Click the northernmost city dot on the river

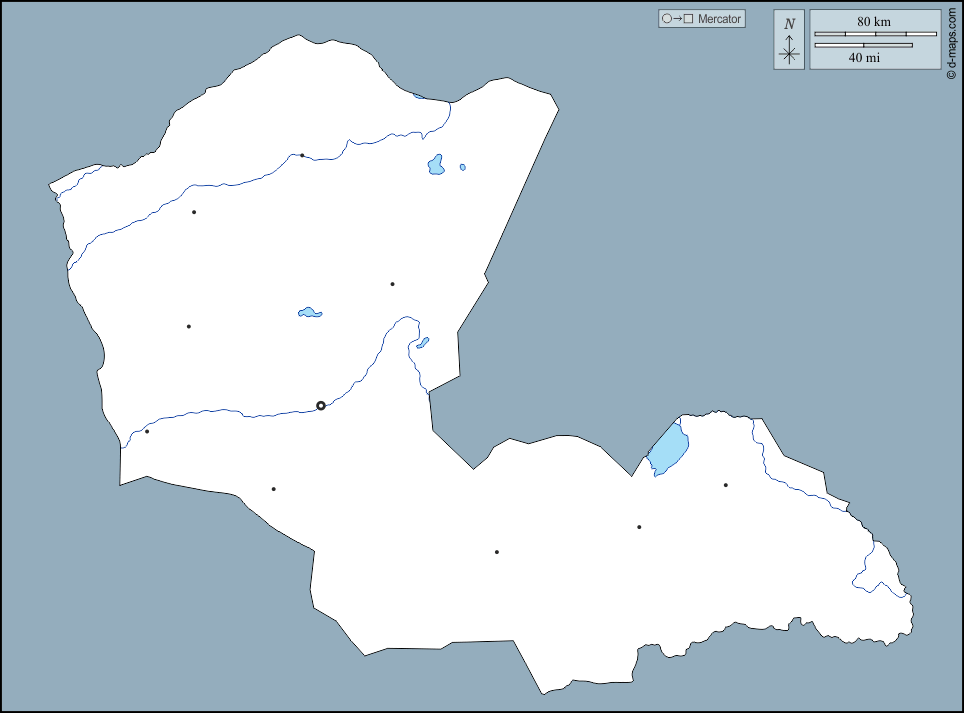[302, 155]
